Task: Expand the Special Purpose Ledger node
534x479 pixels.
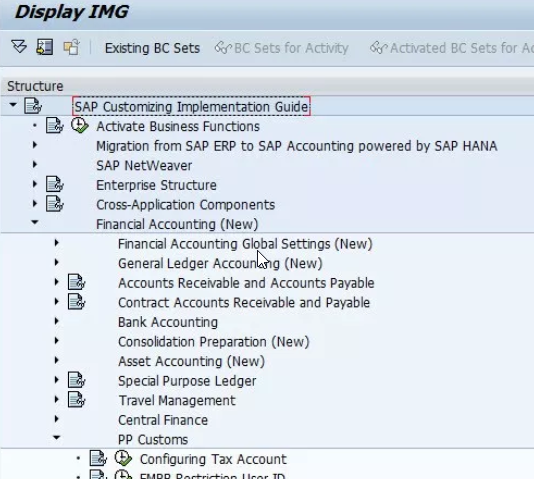Action: pyautogui.click(x=57, y=380)
